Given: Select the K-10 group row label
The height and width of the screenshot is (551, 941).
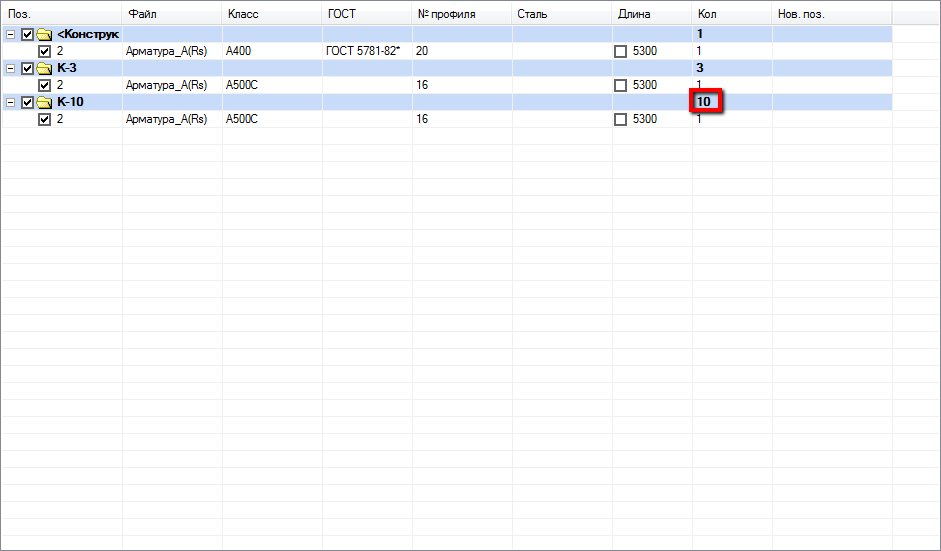Looking at the screenshot, I should pyautogui.click(x=71, y=102).
